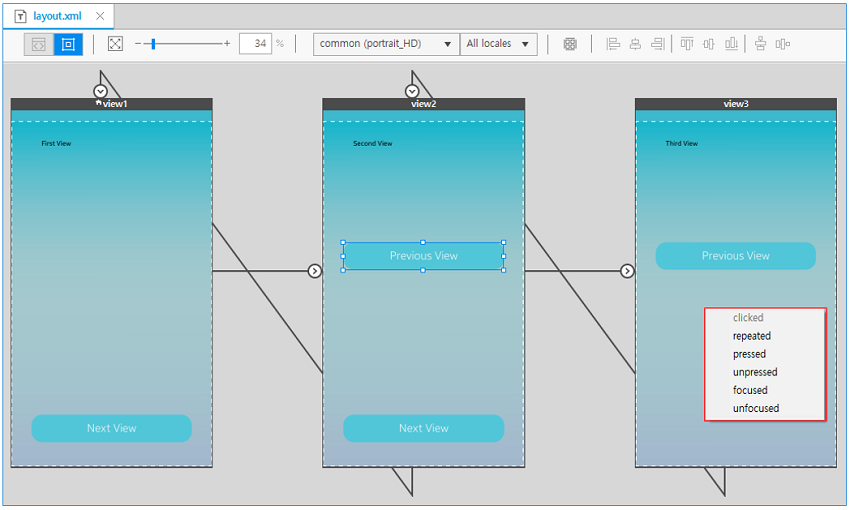Select the layout.xml tab
This screenshot has width=850, height=510.
click(57, 16)
